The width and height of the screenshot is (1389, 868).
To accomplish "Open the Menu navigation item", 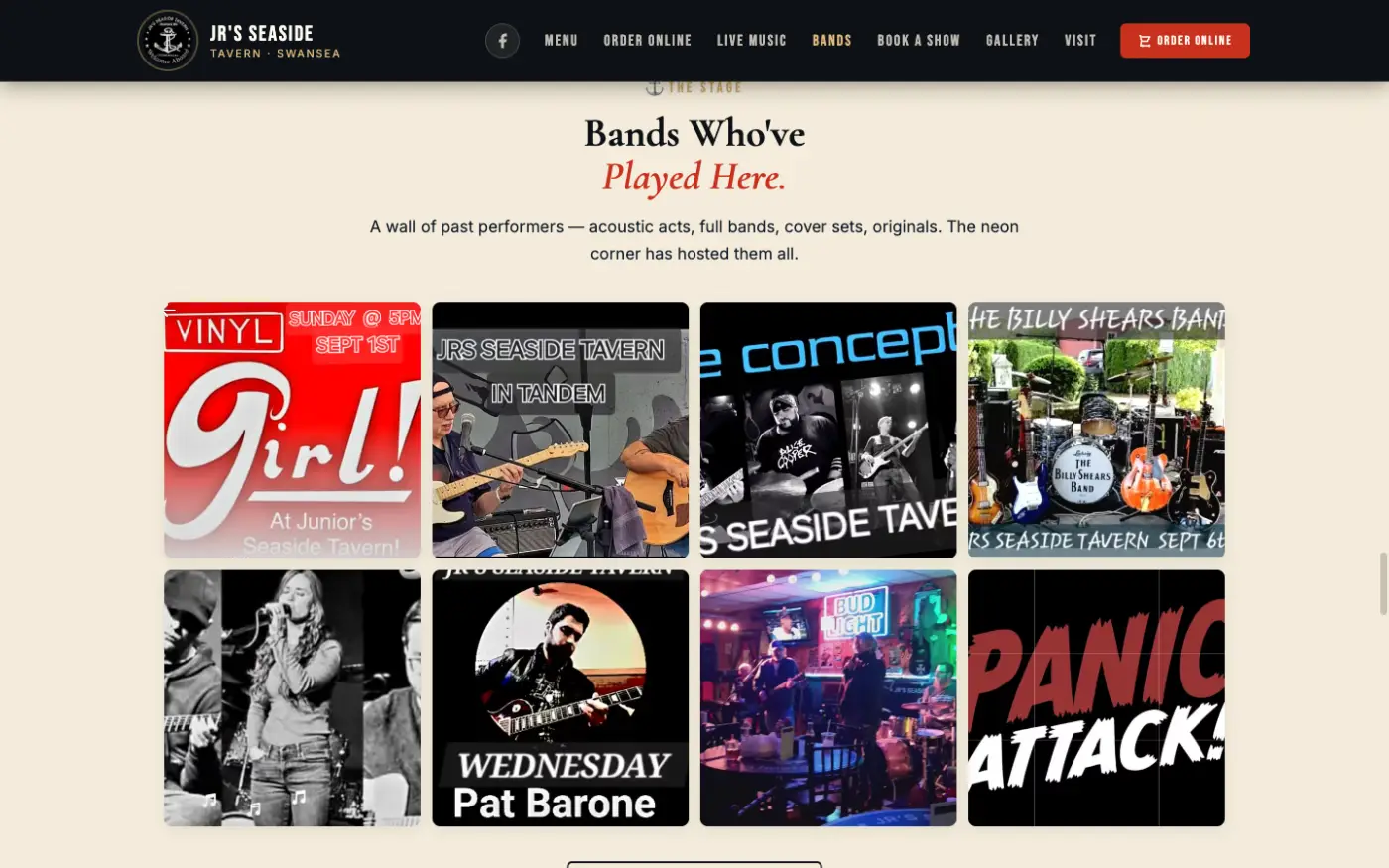I will (x=561, y=41).
